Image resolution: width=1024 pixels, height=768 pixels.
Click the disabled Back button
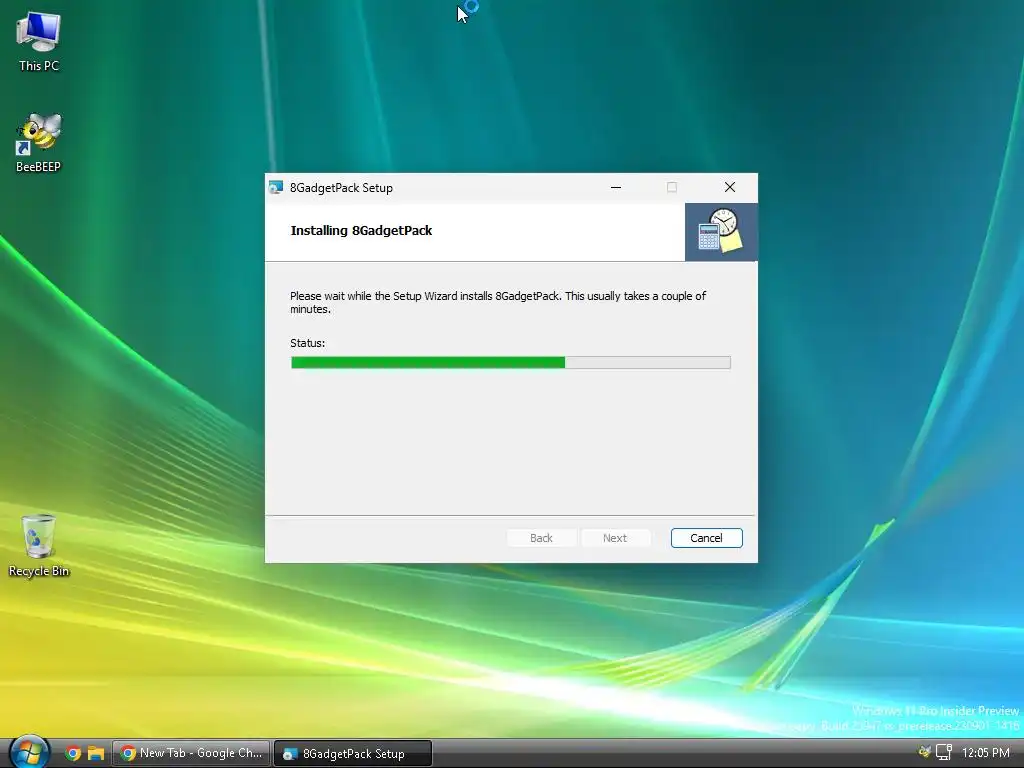pyautogui.click(x=541, y=537)
